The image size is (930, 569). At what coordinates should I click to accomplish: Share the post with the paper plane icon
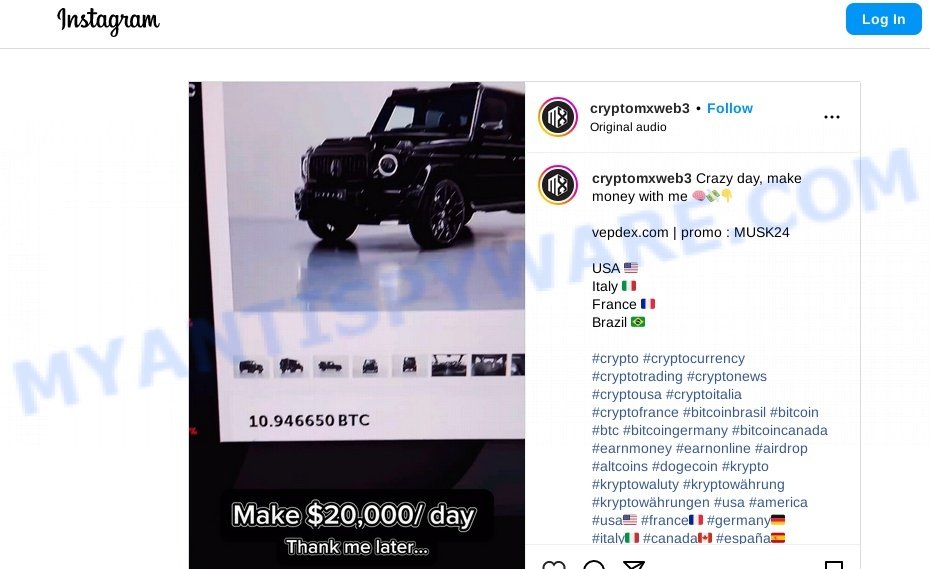click(633, 564)
